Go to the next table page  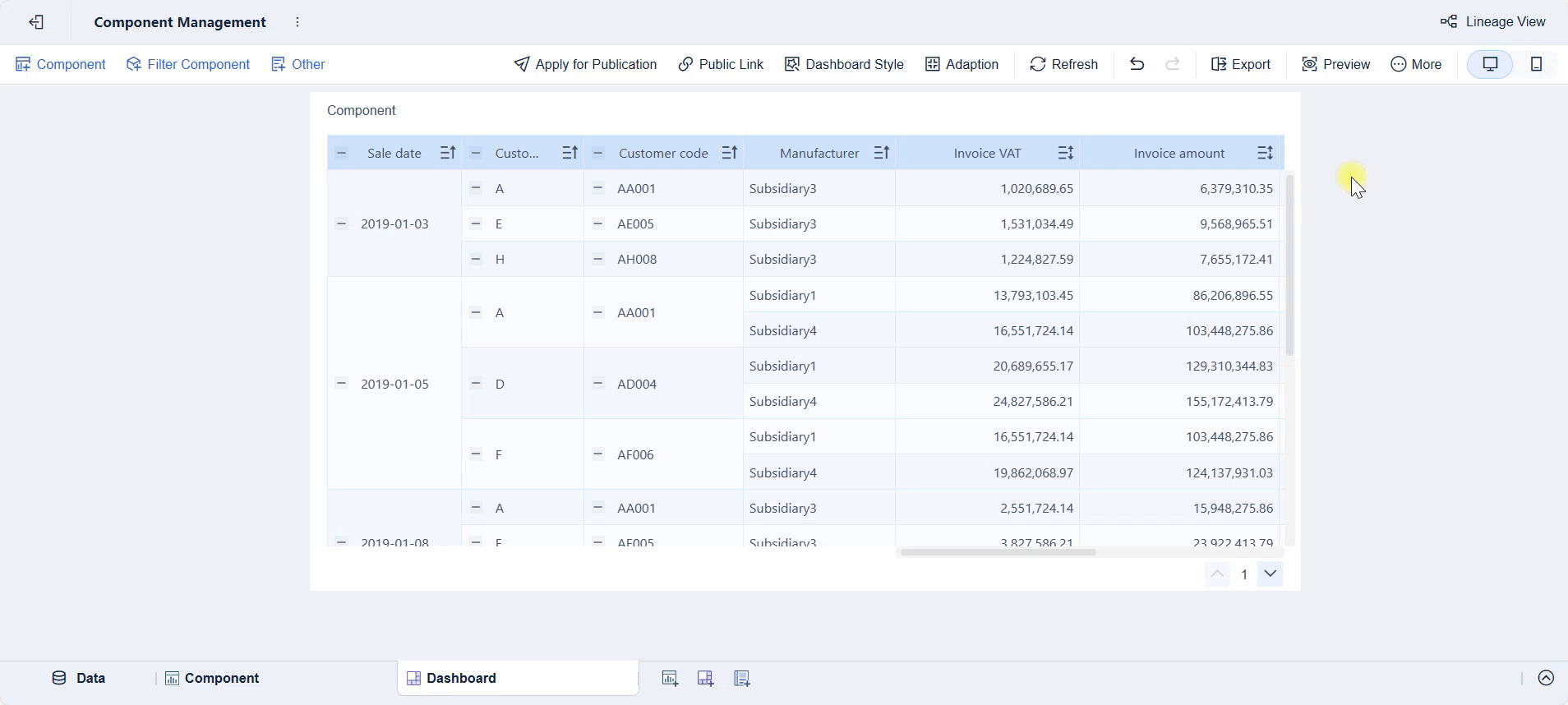click(1271, 574)
